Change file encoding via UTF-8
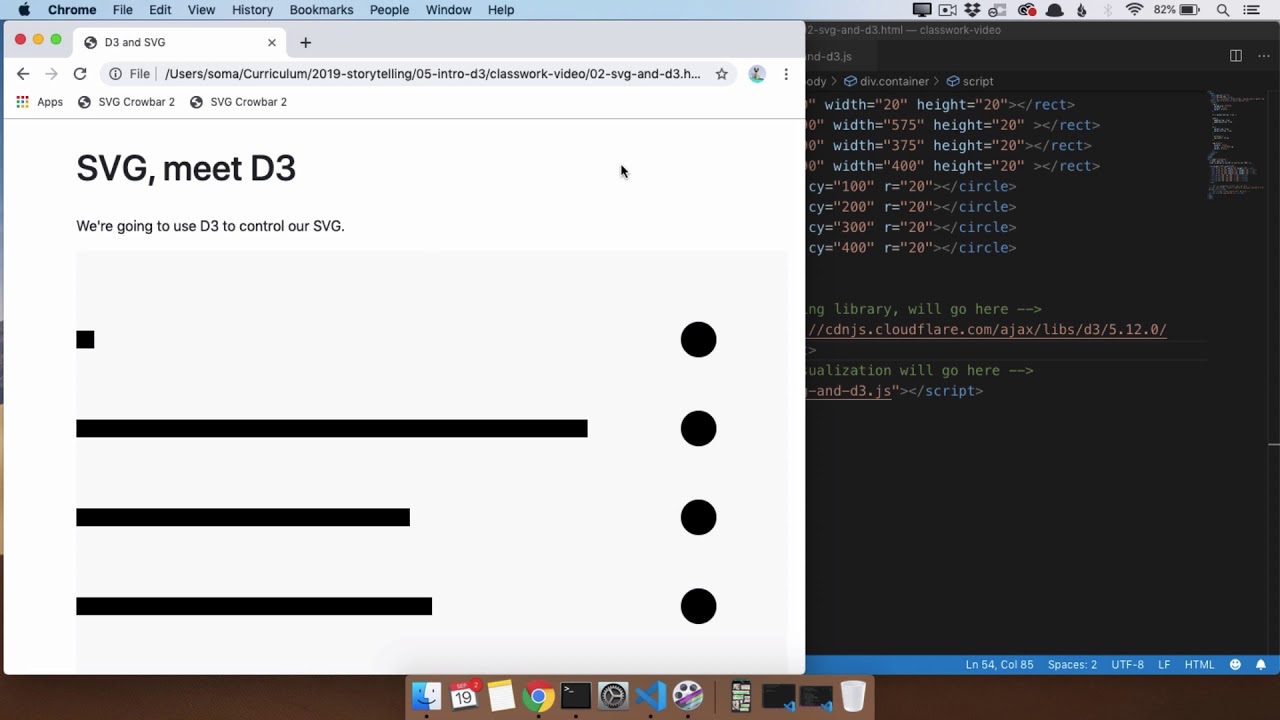This screenshot has height=720, width=1280. 1127,665
